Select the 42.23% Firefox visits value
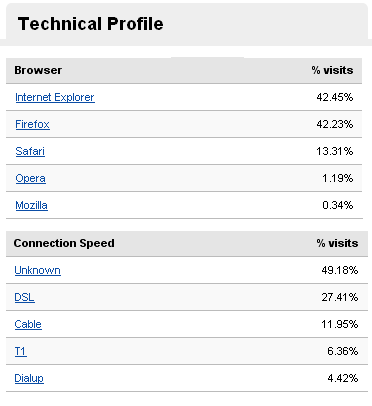Screen dimensions: 372x406 [335, 124]
